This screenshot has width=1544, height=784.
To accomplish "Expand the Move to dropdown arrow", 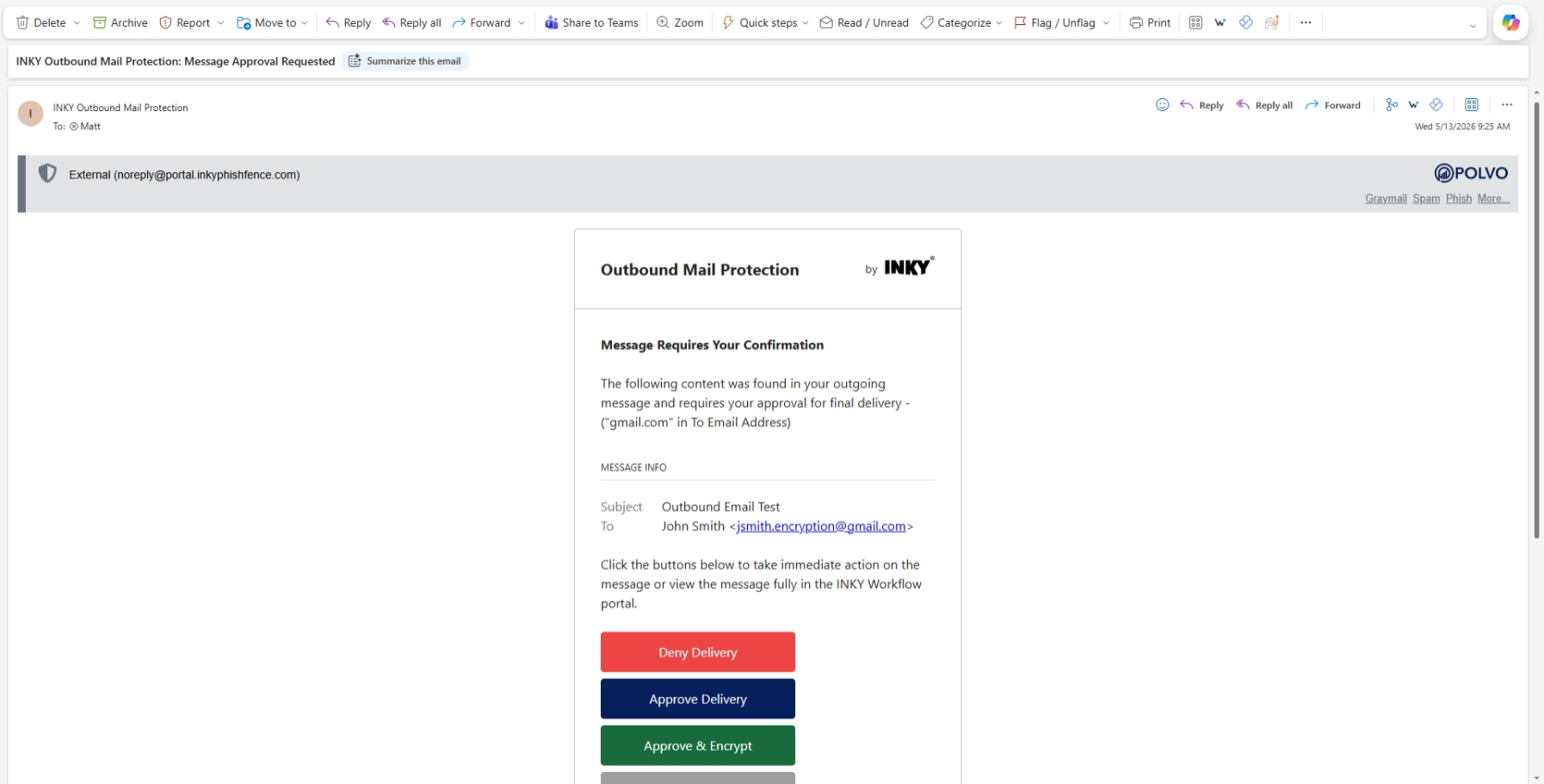I will pos(305,23).
